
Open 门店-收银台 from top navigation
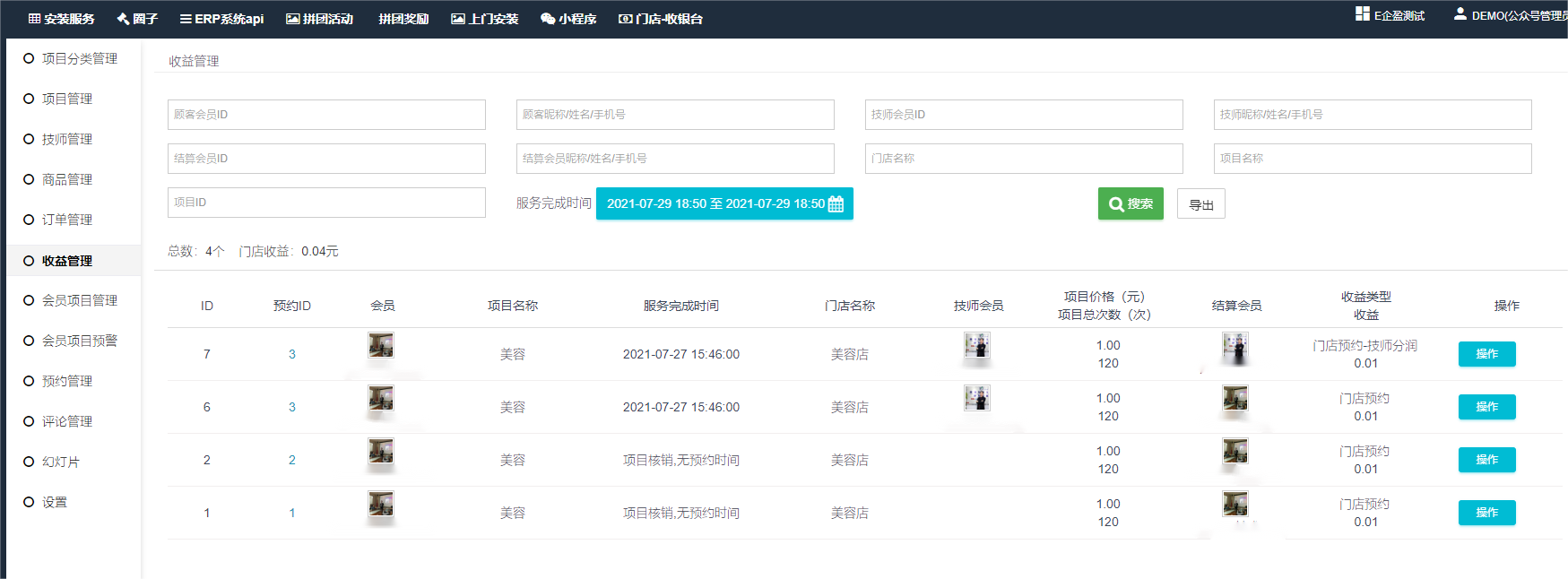tap(661, 19)
